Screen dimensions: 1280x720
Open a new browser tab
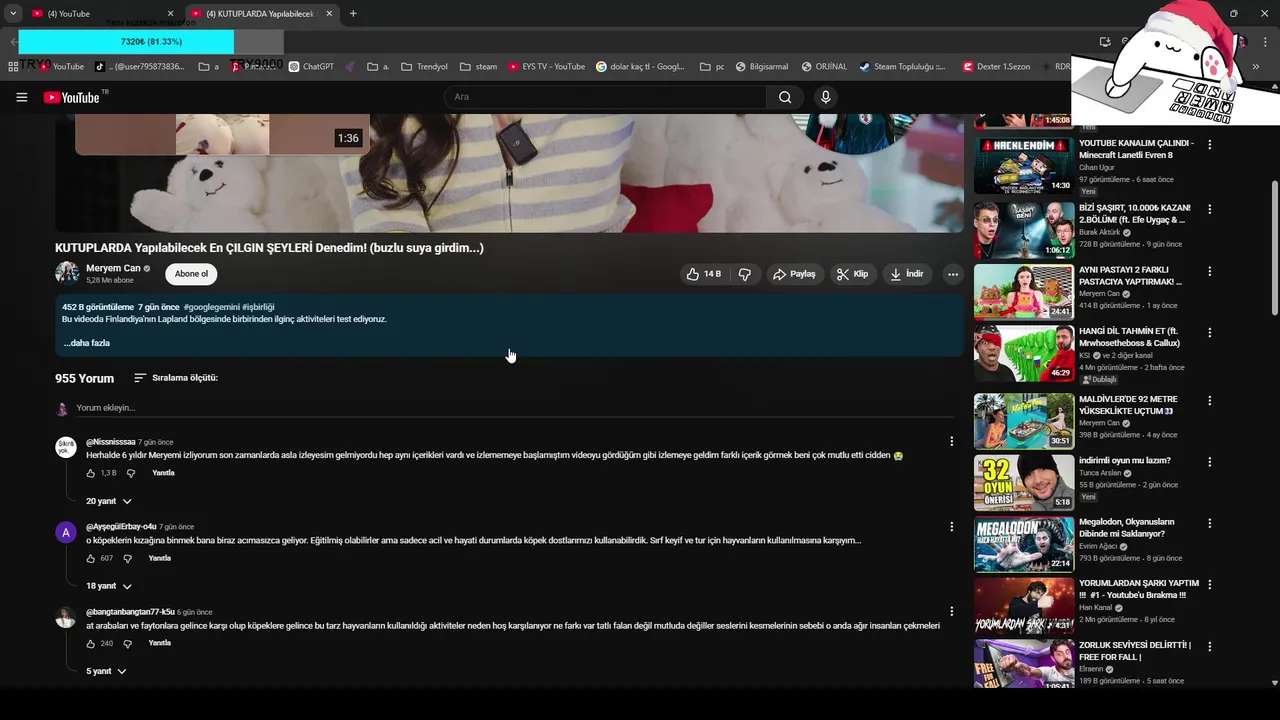coord(353,14)
